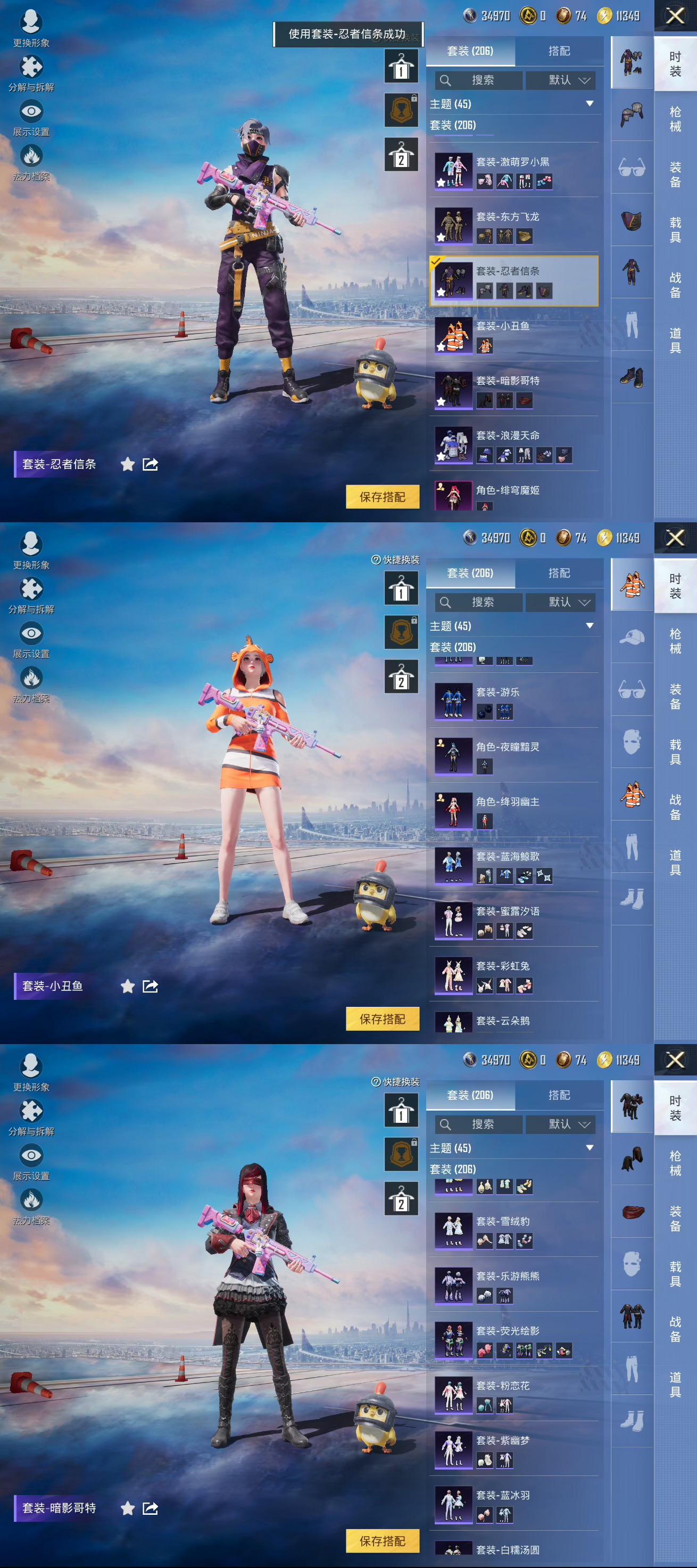Select the 套装-雪绒豹 outfit thumbnail
Image resolution: width=697 pixels, height=1568 pixels.
pos(453,1230)
